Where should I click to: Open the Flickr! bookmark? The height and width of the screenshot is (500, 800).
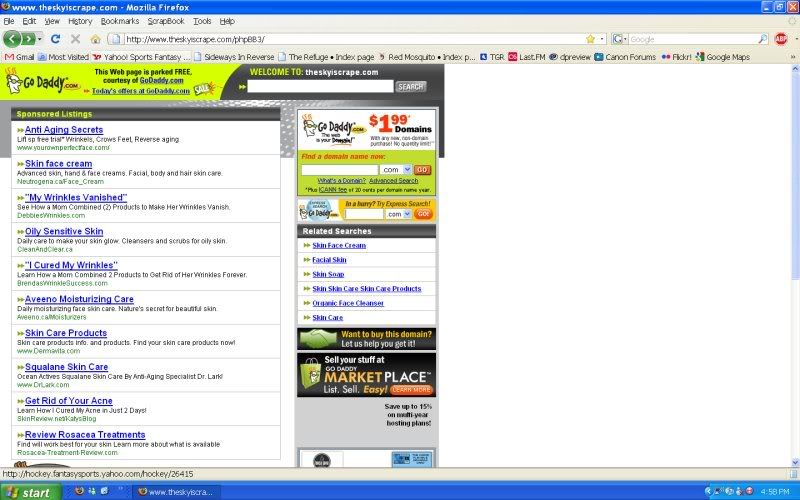[677, 57]
